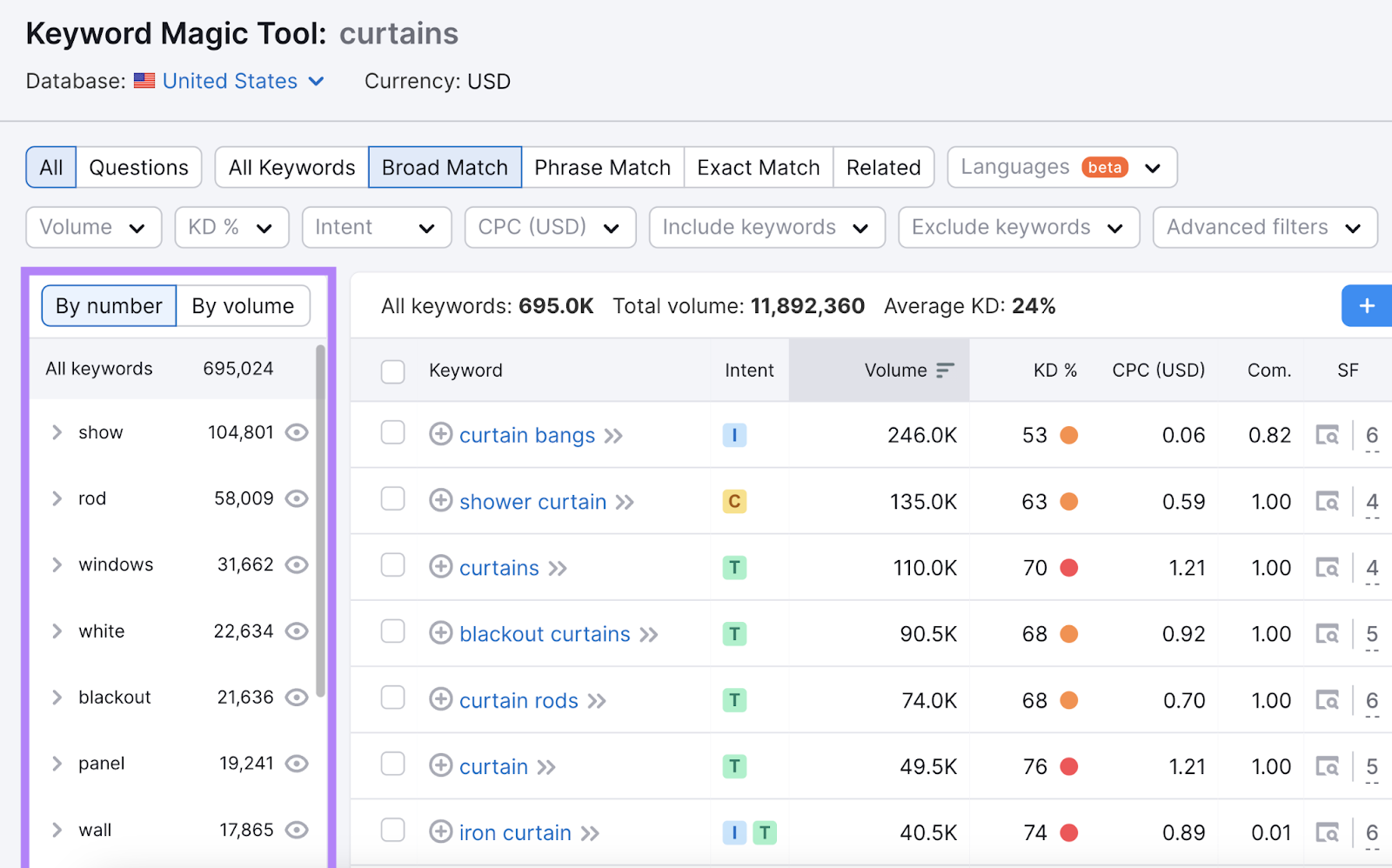Toggle eye icon for the rod group

pyautogui.click(x=297, y=498)
